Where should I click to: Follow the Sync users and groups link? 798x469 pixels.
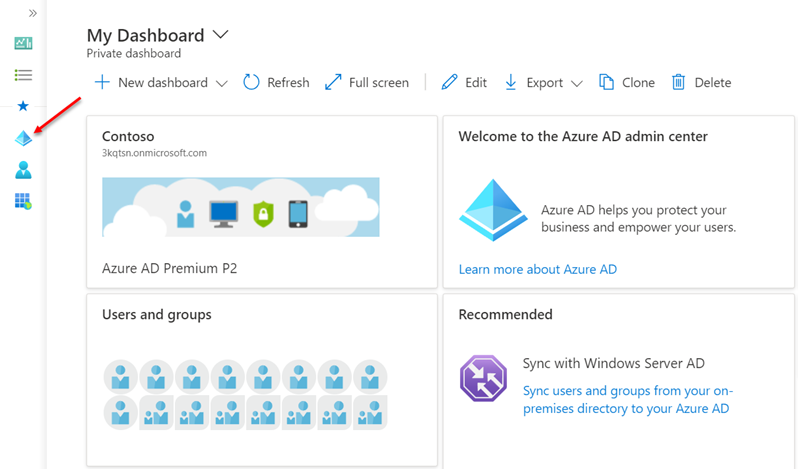click(x=628, y=399)
